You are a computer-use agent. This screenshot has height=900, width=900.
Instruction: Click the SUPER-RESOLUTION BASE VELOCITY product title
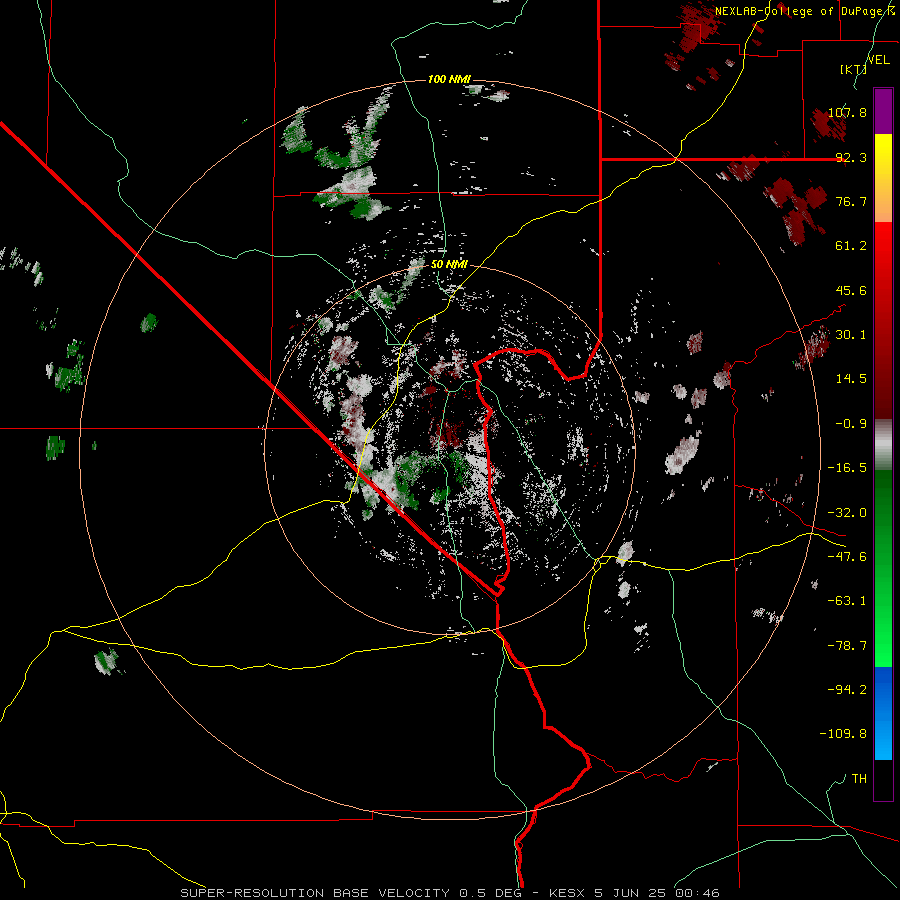317,893
